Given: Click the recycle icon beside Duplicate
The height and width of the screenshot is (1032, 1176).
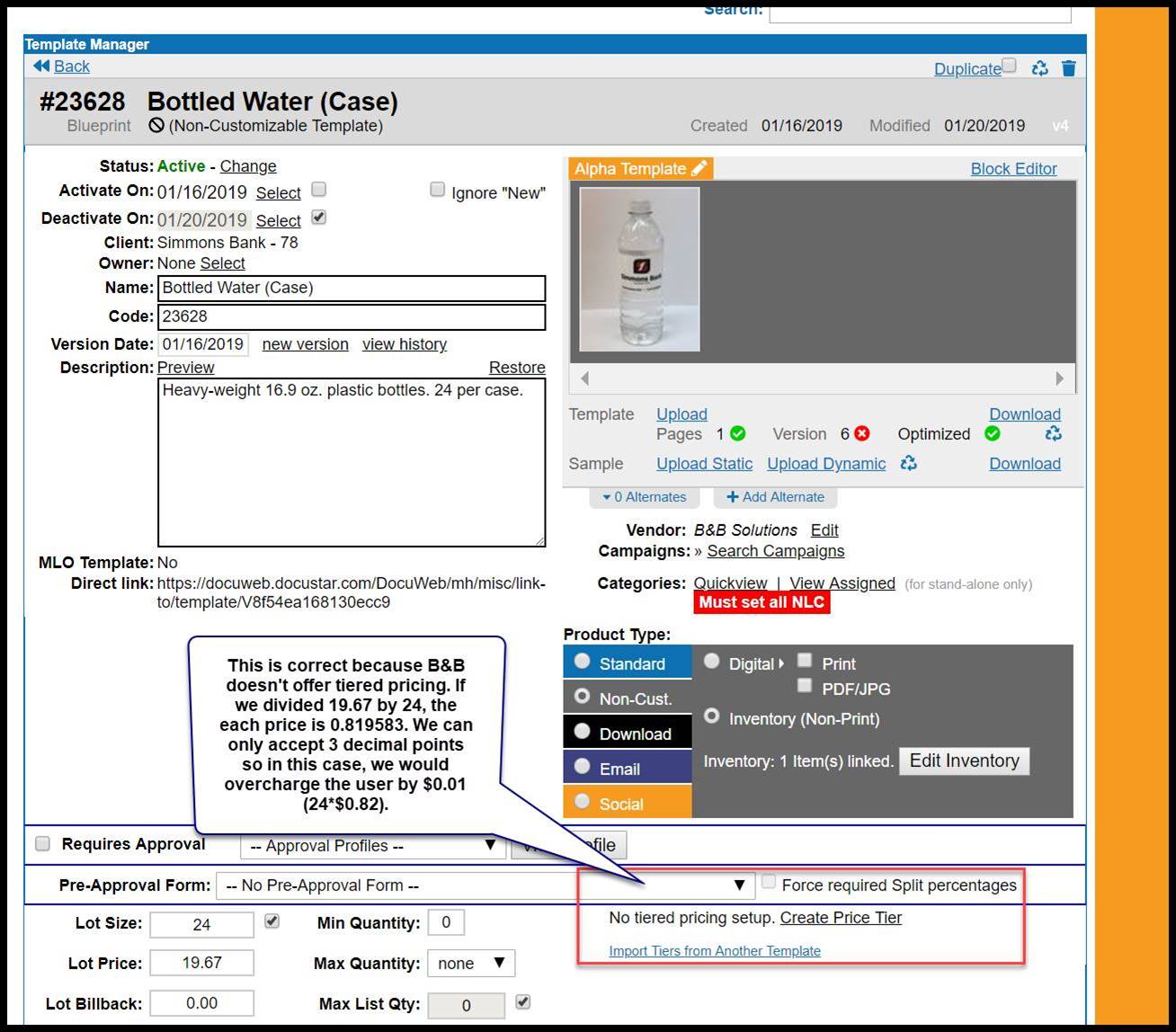Looking at the screenshot, I should pos(1040,68).
